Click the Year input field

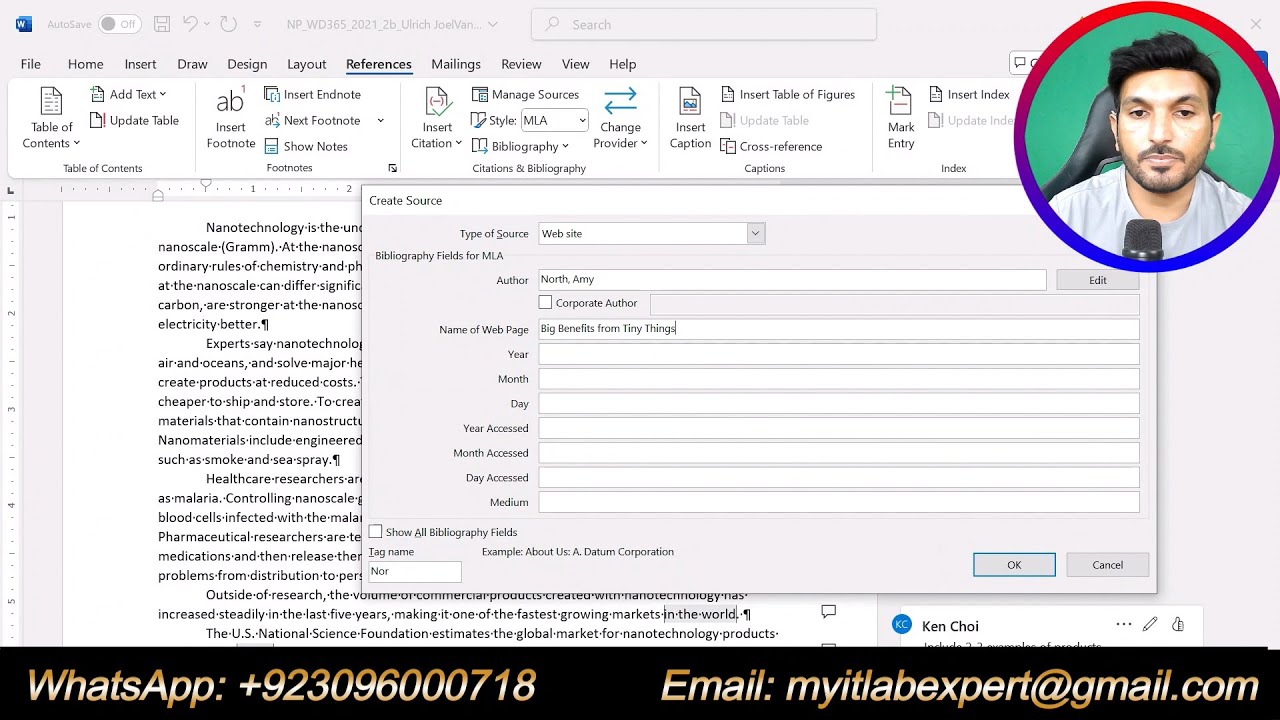839,354
